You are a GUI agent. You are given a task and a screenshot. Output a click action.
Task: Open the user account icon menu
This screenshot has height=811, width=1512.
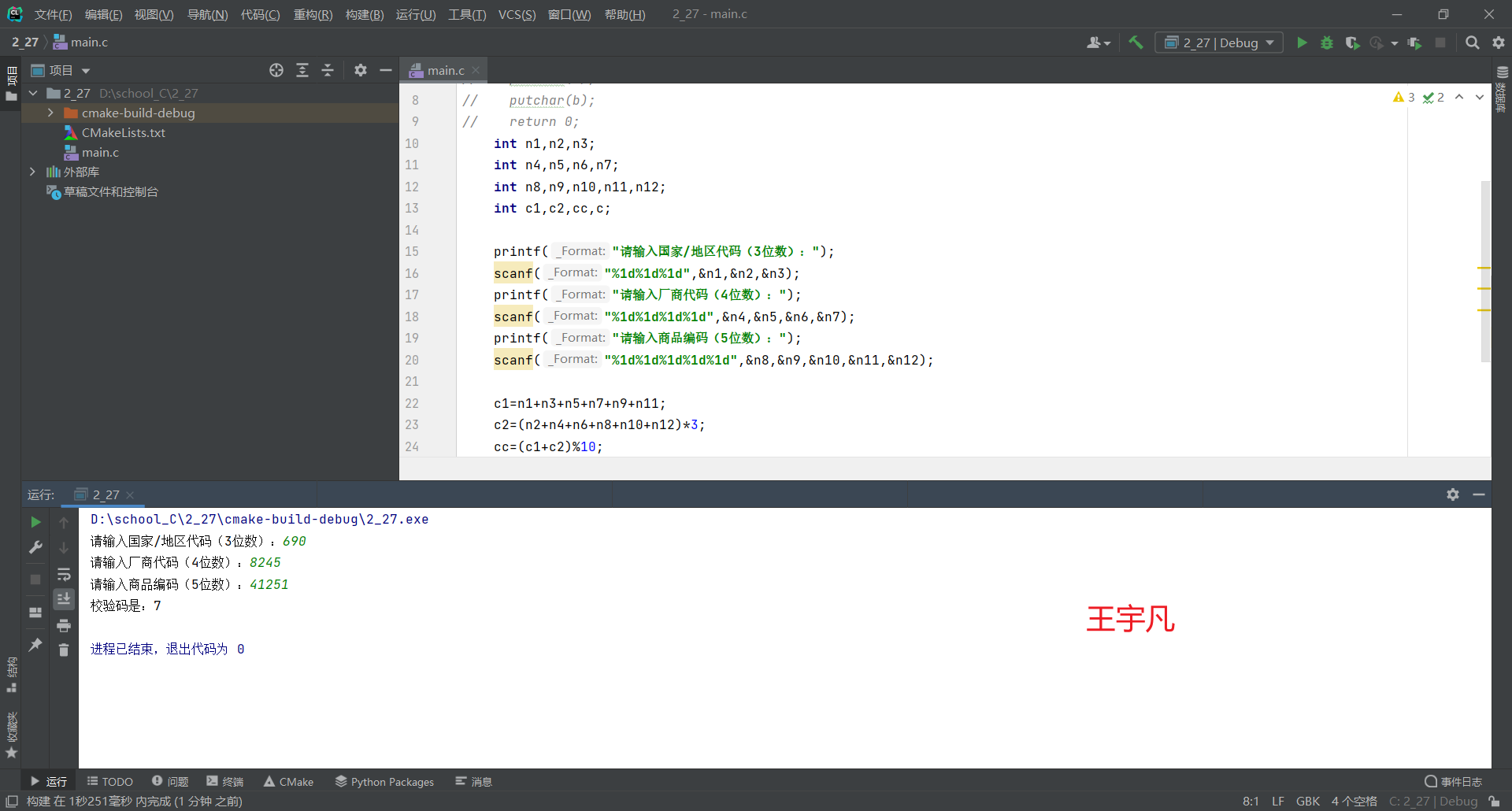click(1098, 43)
